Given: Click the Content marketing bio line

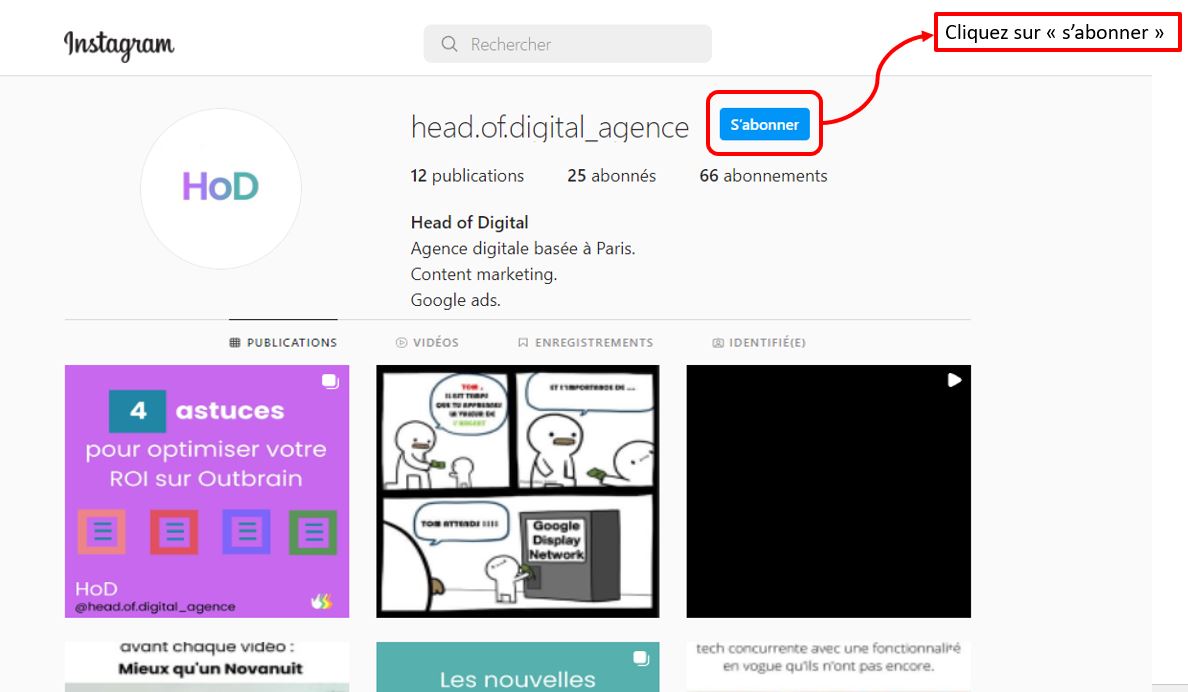Looking at the screenshot, I should coord(483,274).
